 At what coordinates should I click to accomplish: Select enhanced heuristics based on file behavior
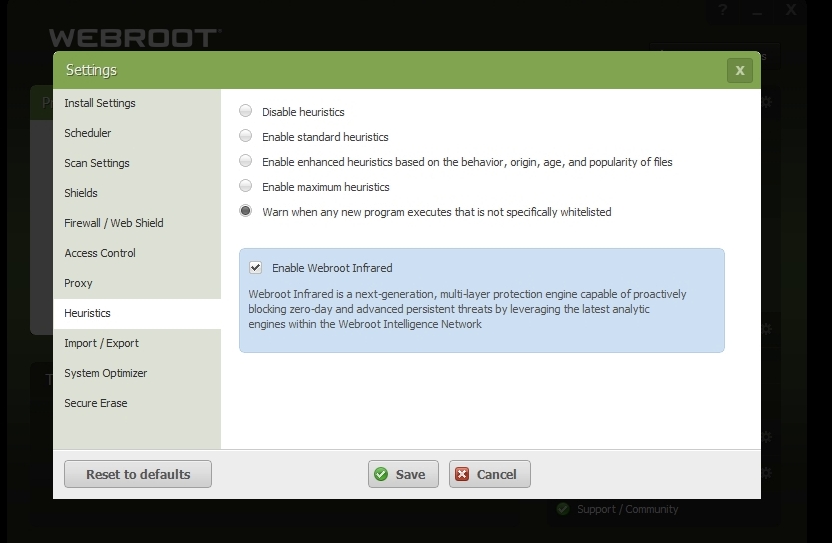[246, 161]
